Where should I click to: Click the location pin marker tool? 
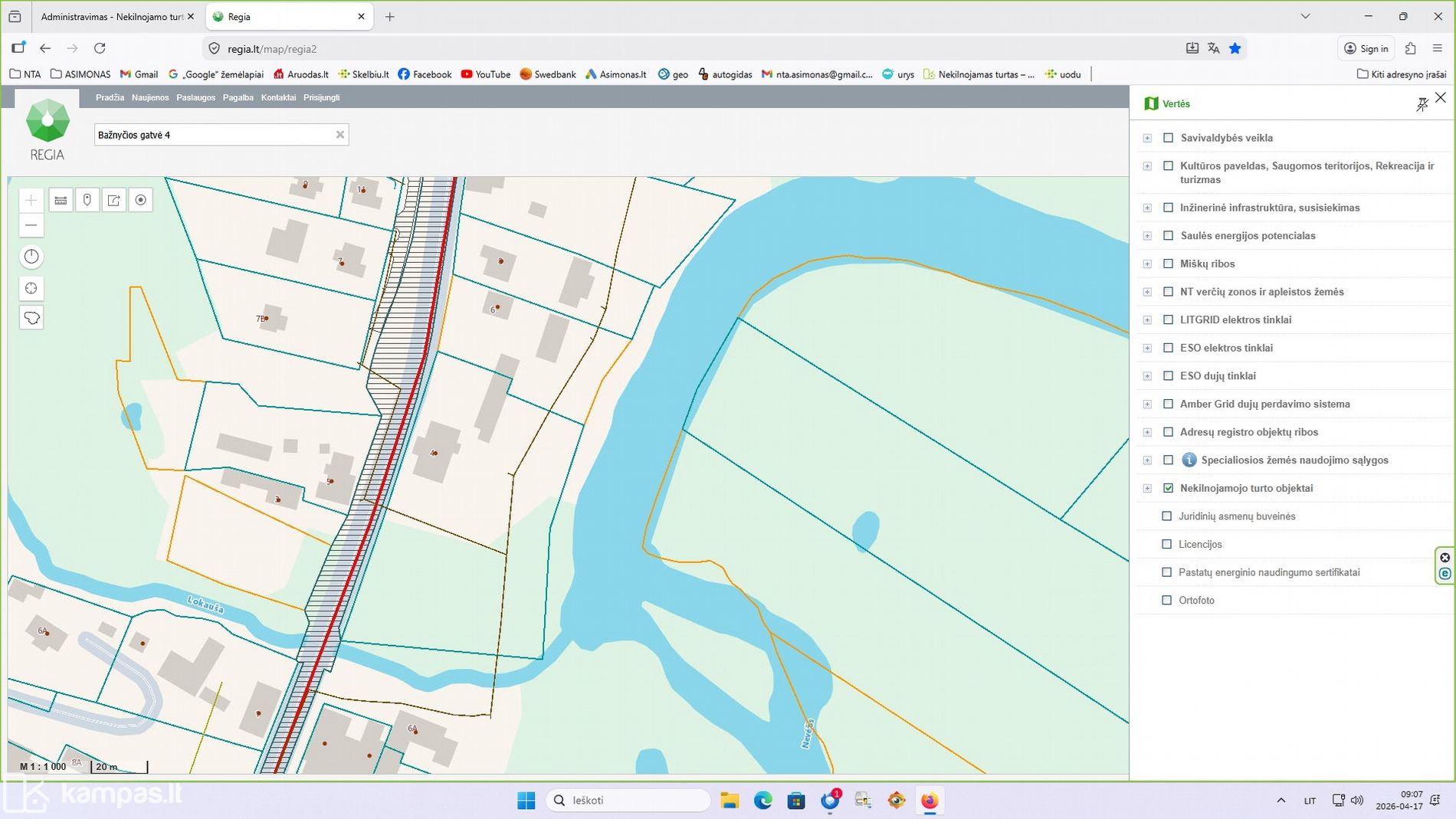[87, 201]
